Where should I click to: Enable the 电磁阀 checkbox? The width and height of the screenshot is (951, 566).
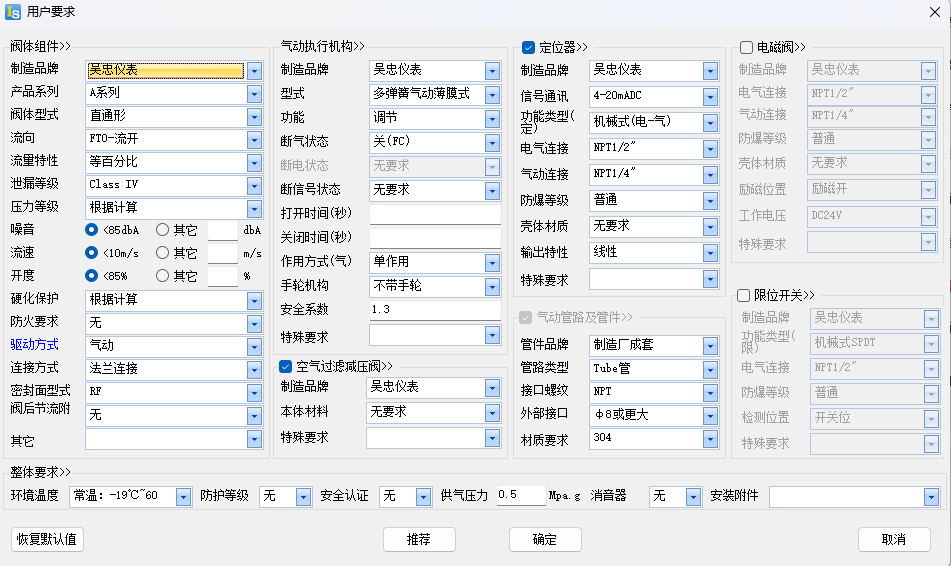[746, 47]
